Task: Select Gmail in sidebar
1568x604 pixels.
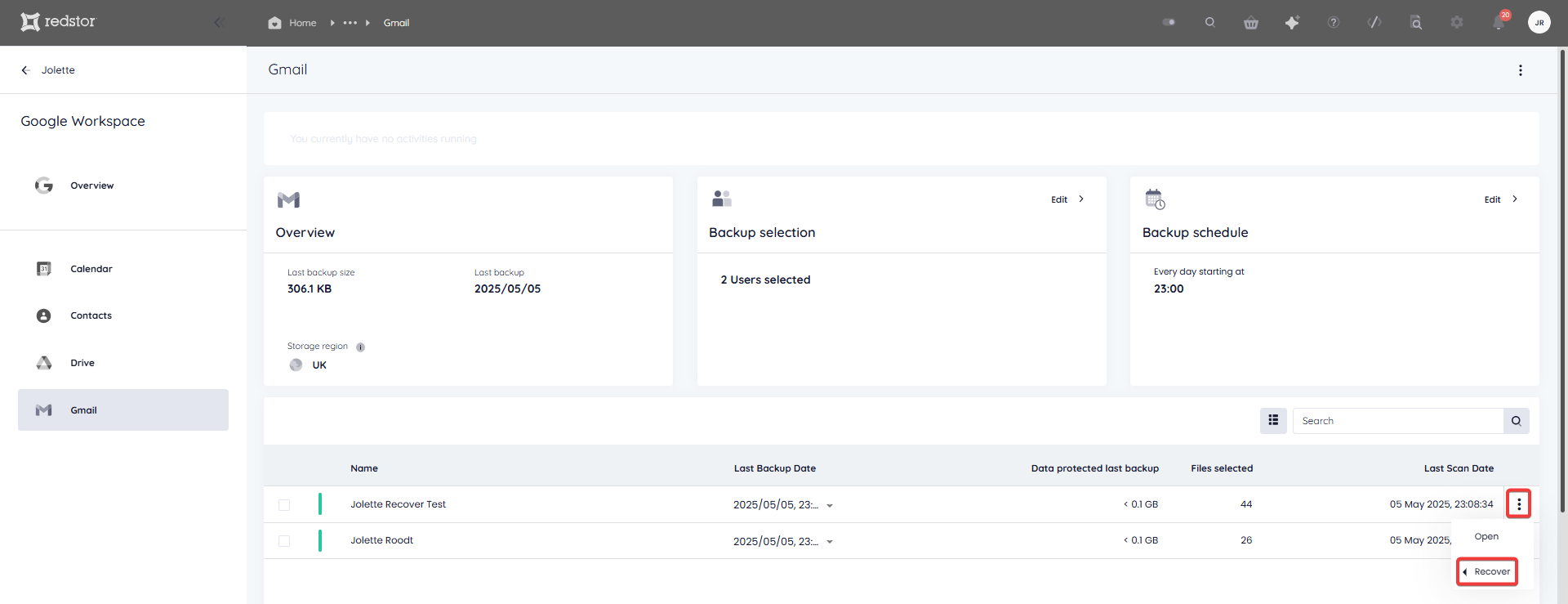Action: pyautogui.click(x=123, y=410)
